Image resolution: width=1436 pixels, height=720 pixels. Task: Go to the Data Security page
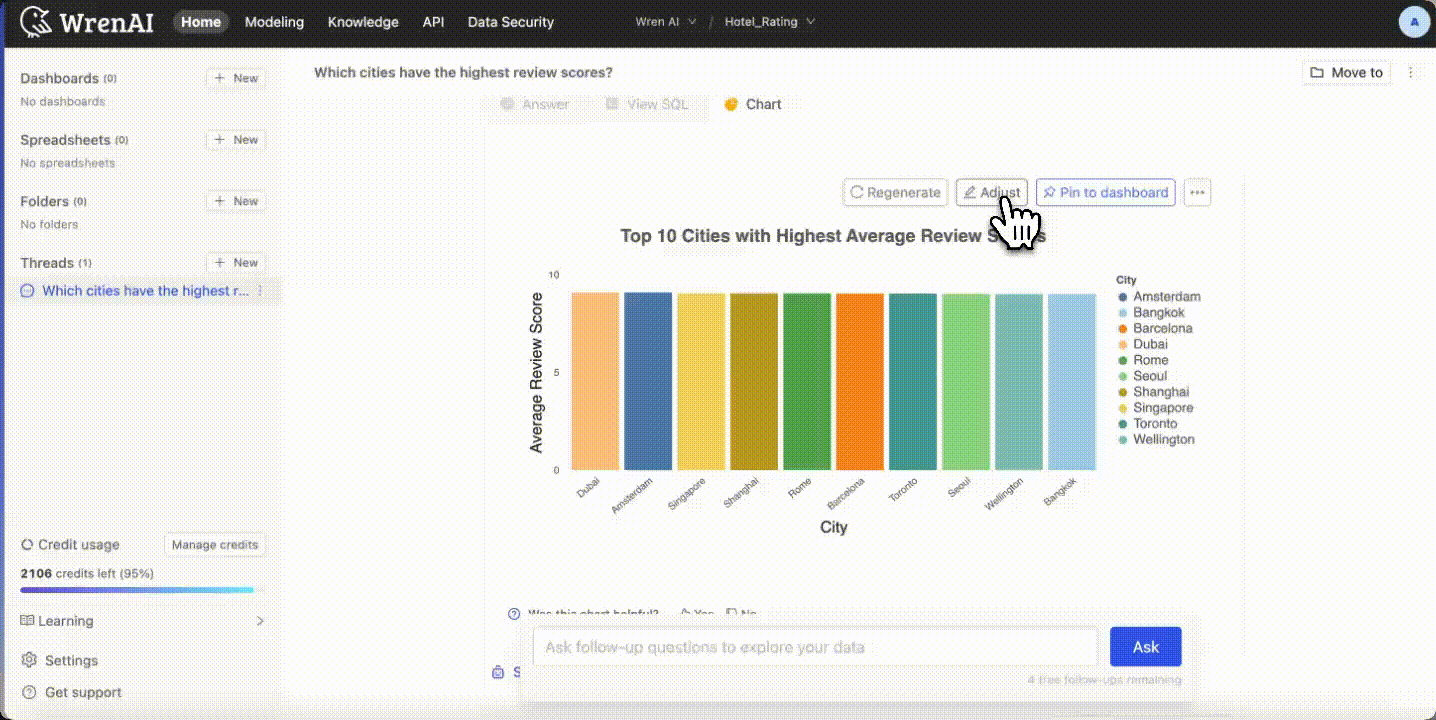(510, 22)
